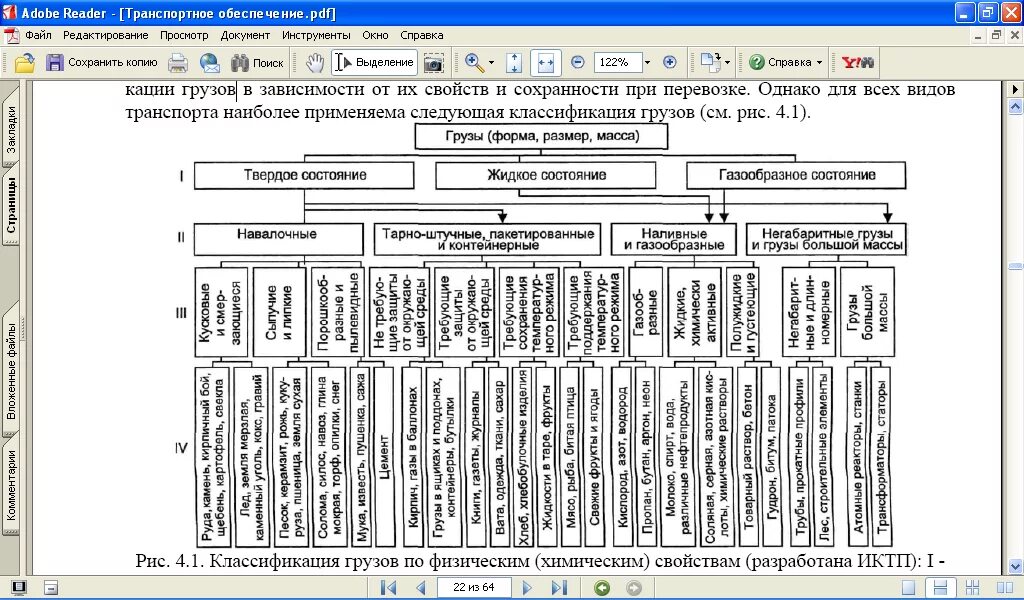Screen dimensions: 1024x600
Task: Open the Просмотр menu
Action: pyautogui.click(x=184, y=35)
